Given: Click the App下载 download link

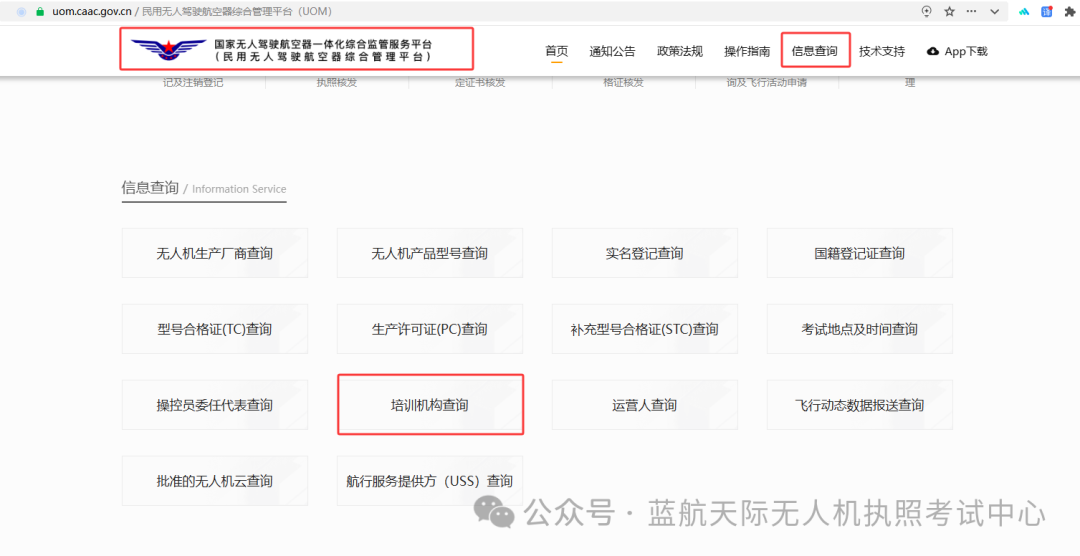Looking at the screenshot, I should point(957,51).
